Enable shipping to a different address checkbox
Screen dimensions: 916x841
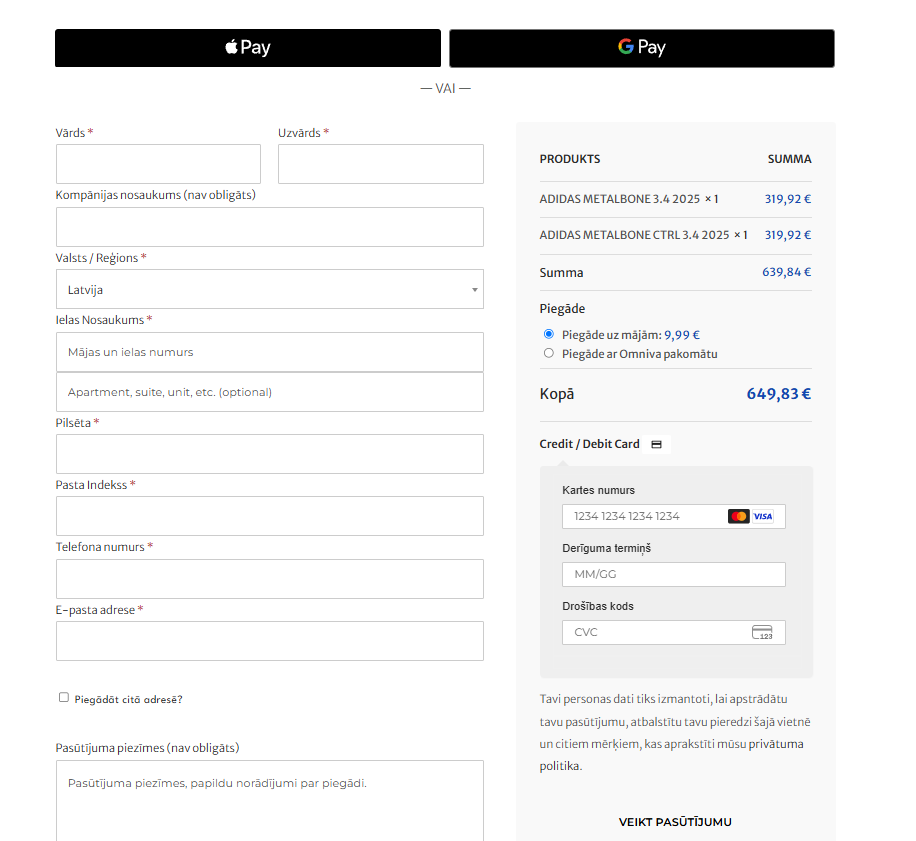(x=63, y=698)
